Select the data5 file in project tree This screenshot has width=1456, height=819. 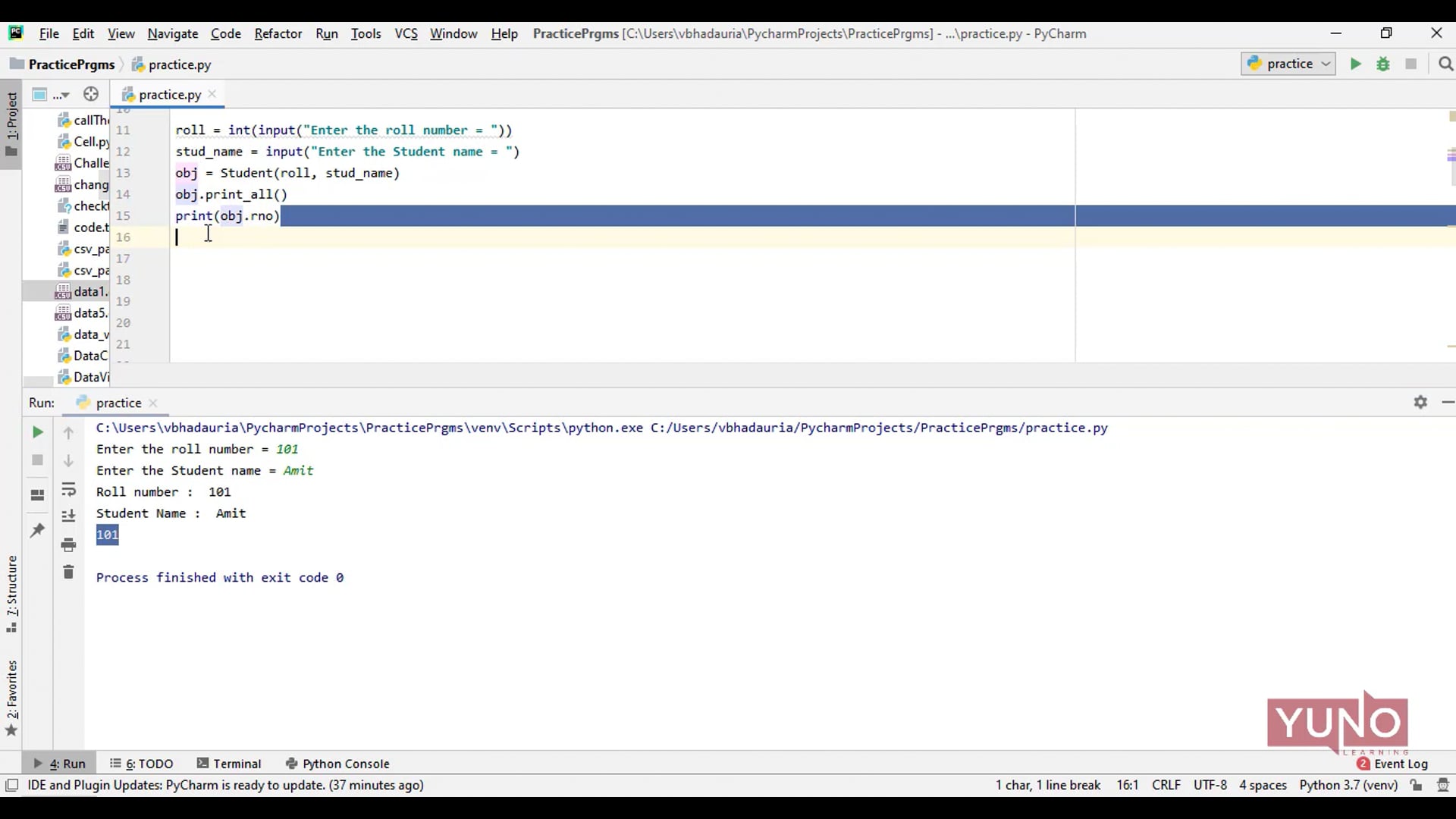point(82,312)
